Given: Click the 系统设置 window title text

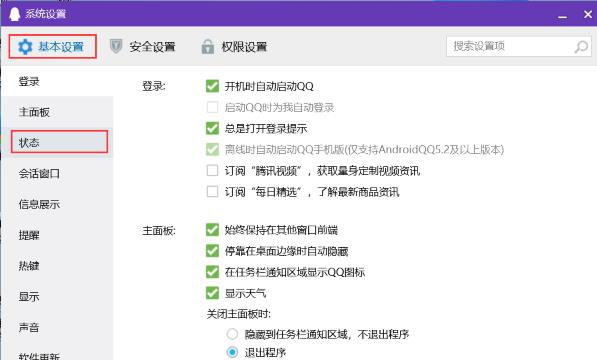Looking at the screenshot, I should tap(45, 14).
